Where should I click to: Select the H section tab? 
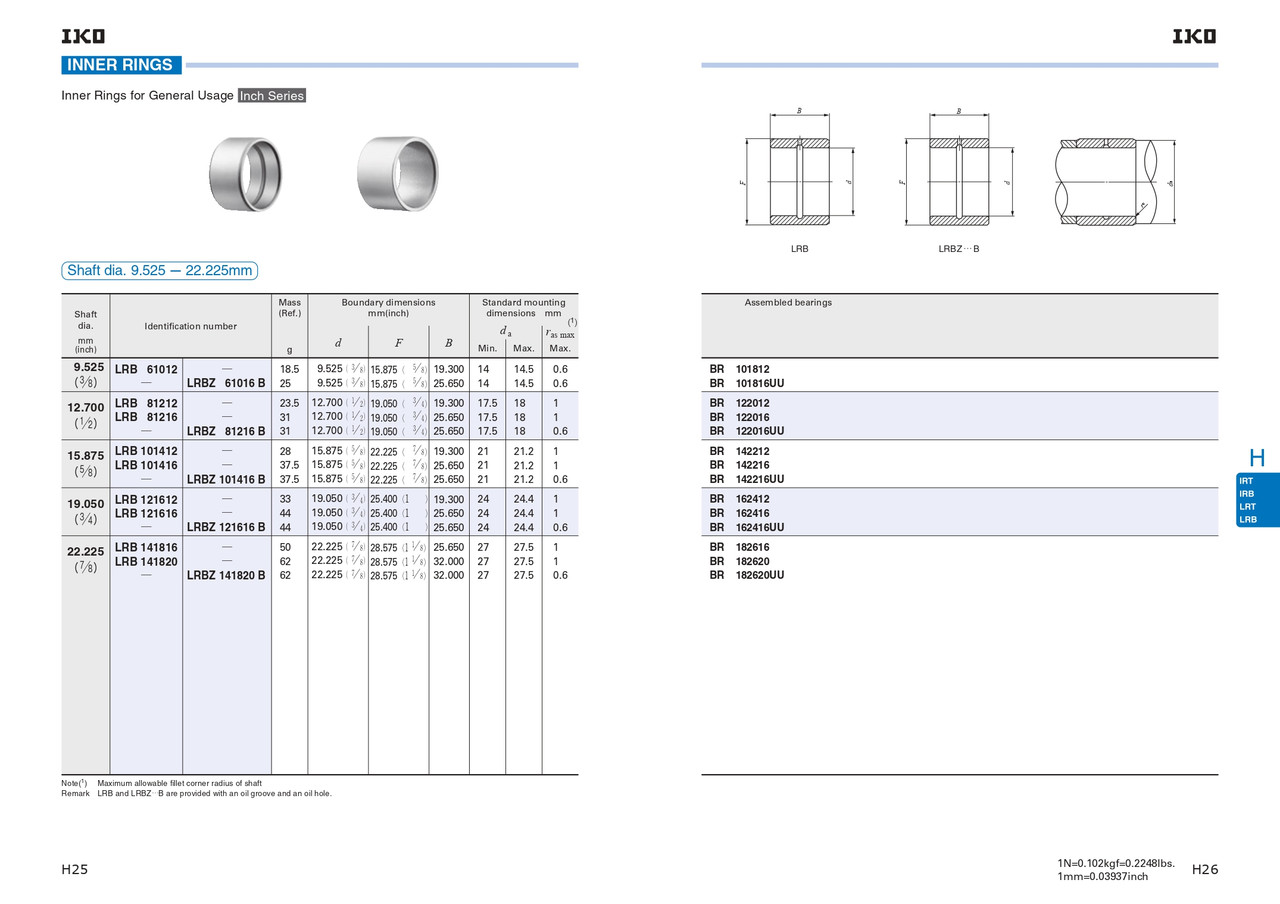(x=1257, y=458)
